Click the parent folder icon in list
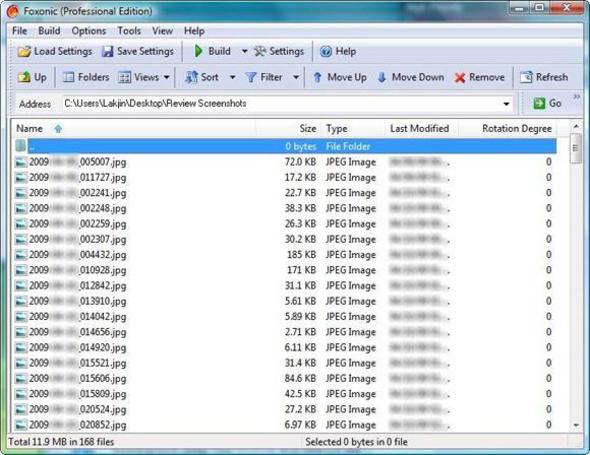 pos(21,146)
